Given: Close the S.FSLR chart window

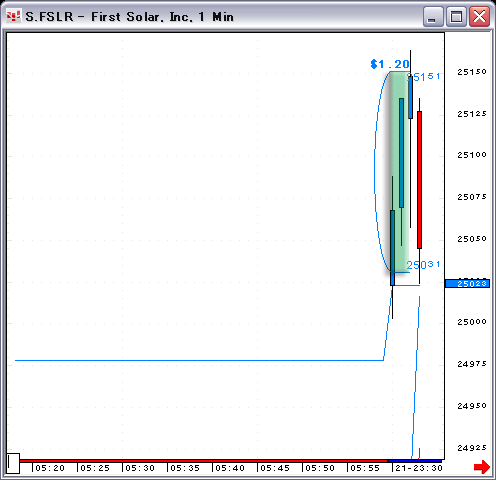Looking at the screenshot, I should tap(479, 16).
